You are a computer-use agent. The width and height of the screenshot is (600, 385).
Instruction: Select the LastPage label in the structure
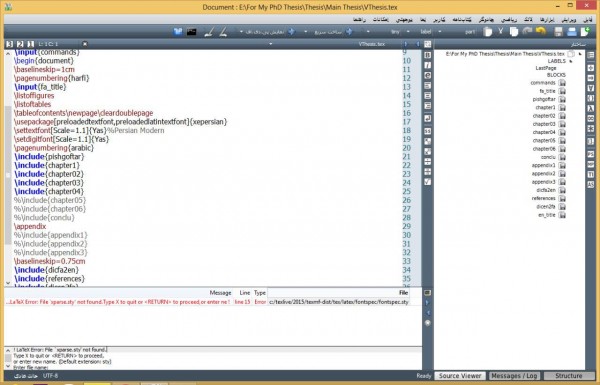point(546,68)
